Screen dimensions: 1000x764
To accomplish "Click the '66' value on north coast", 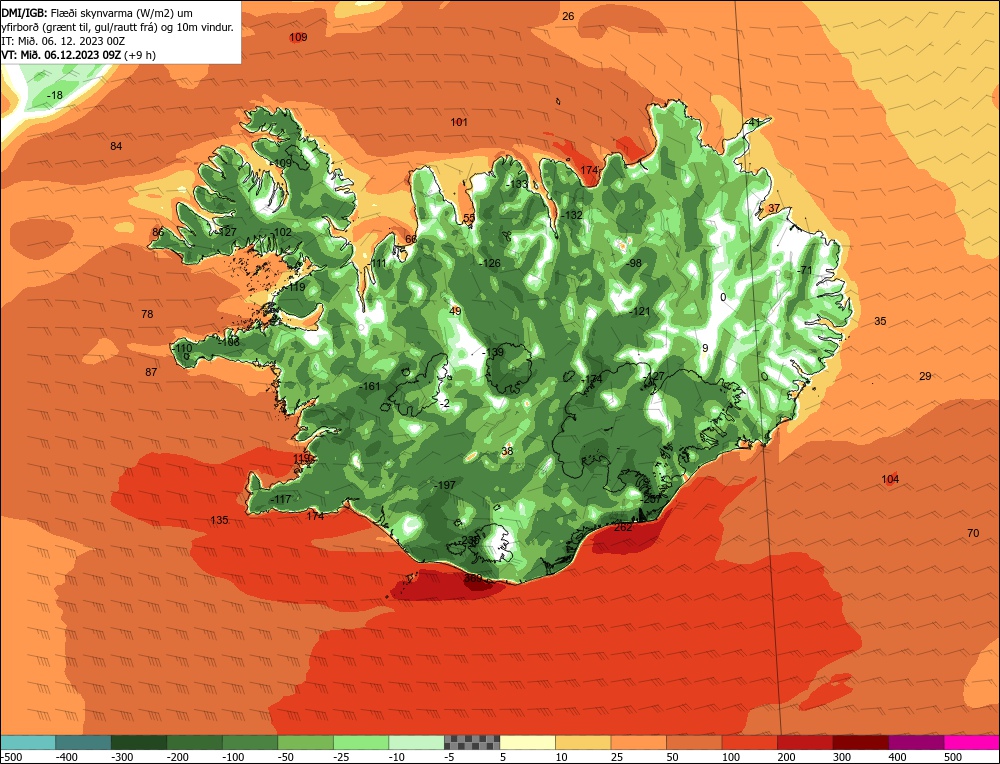I will pyautogui.click(x=411, y=240).
